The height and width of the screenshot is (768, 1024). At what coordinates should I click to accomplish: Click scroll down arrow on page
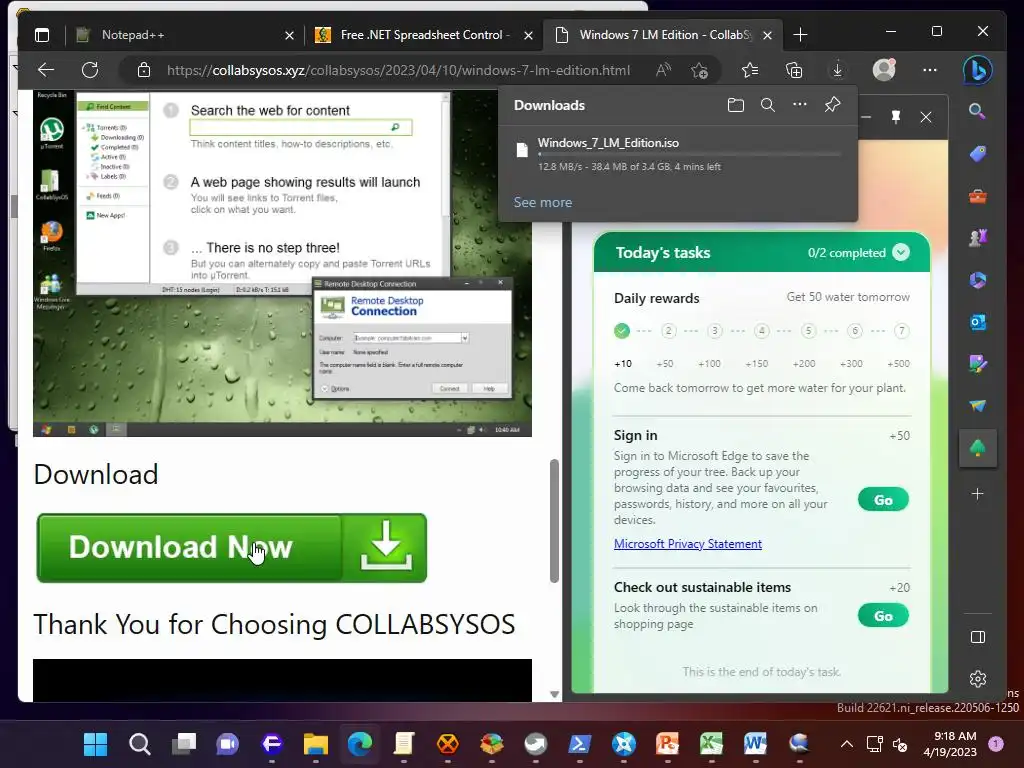click(x=554, y=695)
